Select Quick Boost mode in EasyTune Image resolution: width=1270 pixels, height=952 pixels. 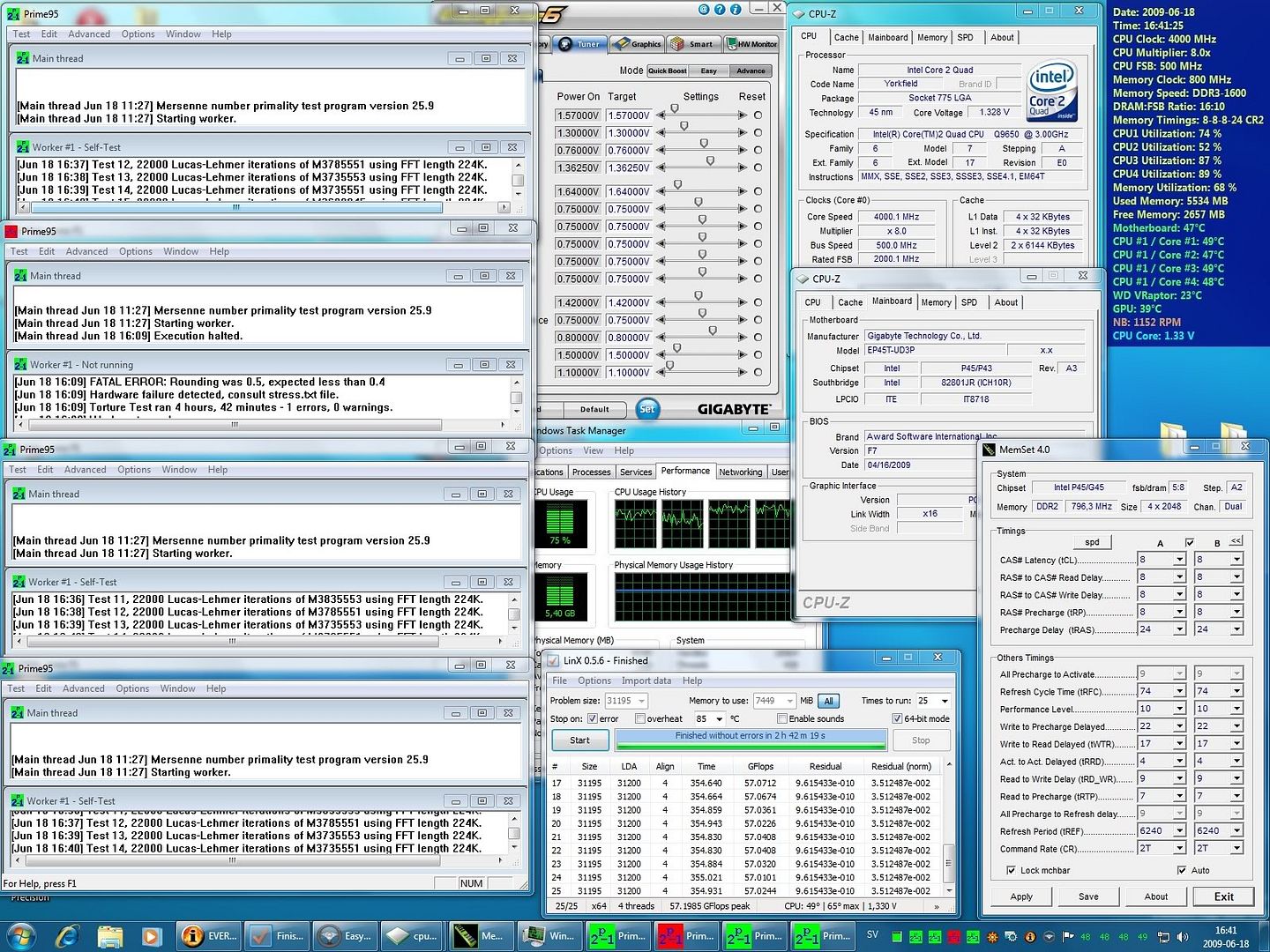667,71
